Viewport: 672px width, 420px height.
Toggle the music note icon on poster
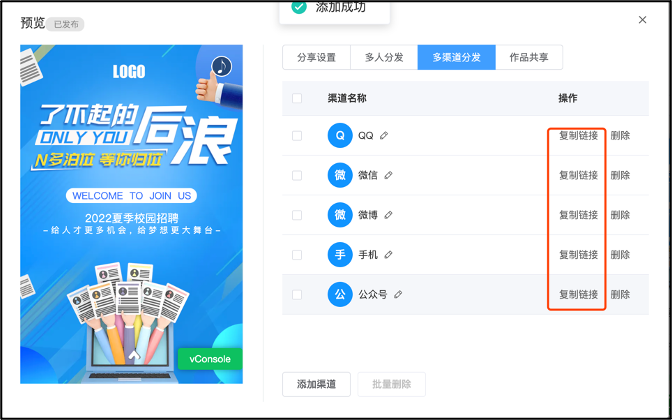point(222,66)
